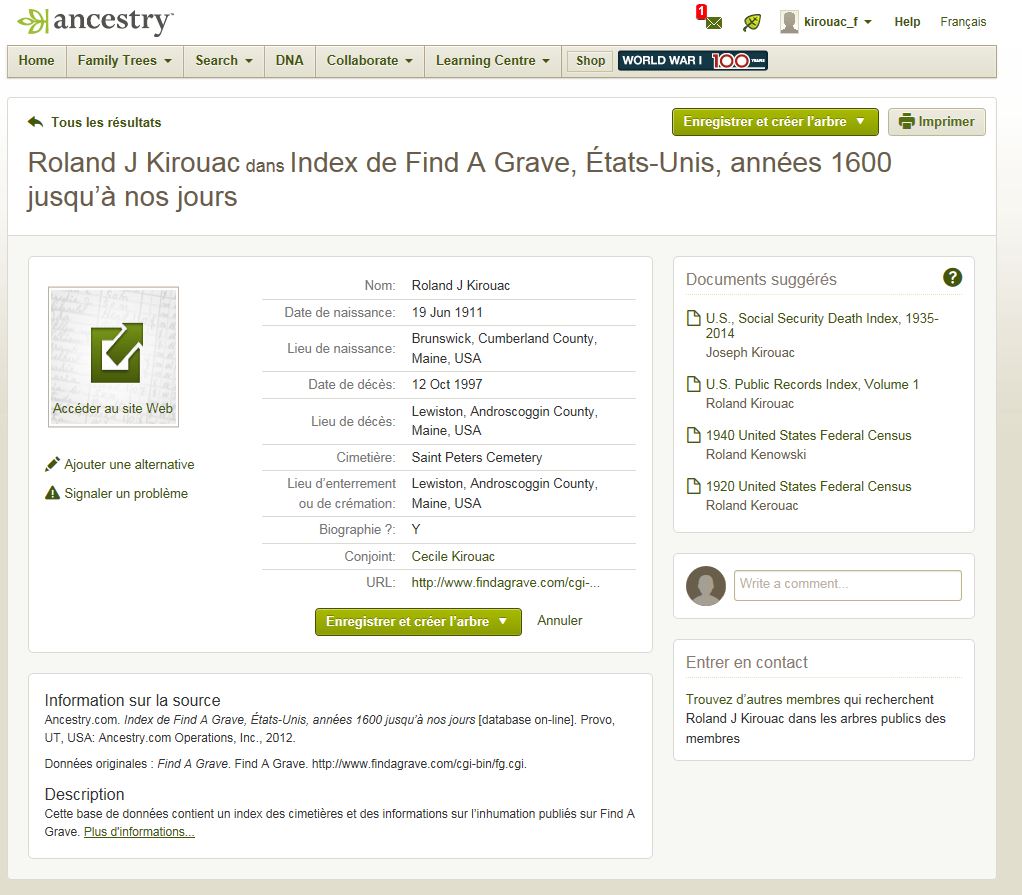The height and width of the screenshot is (895, 1022).
Task: Switch language to Français
Action: [963, 22]
